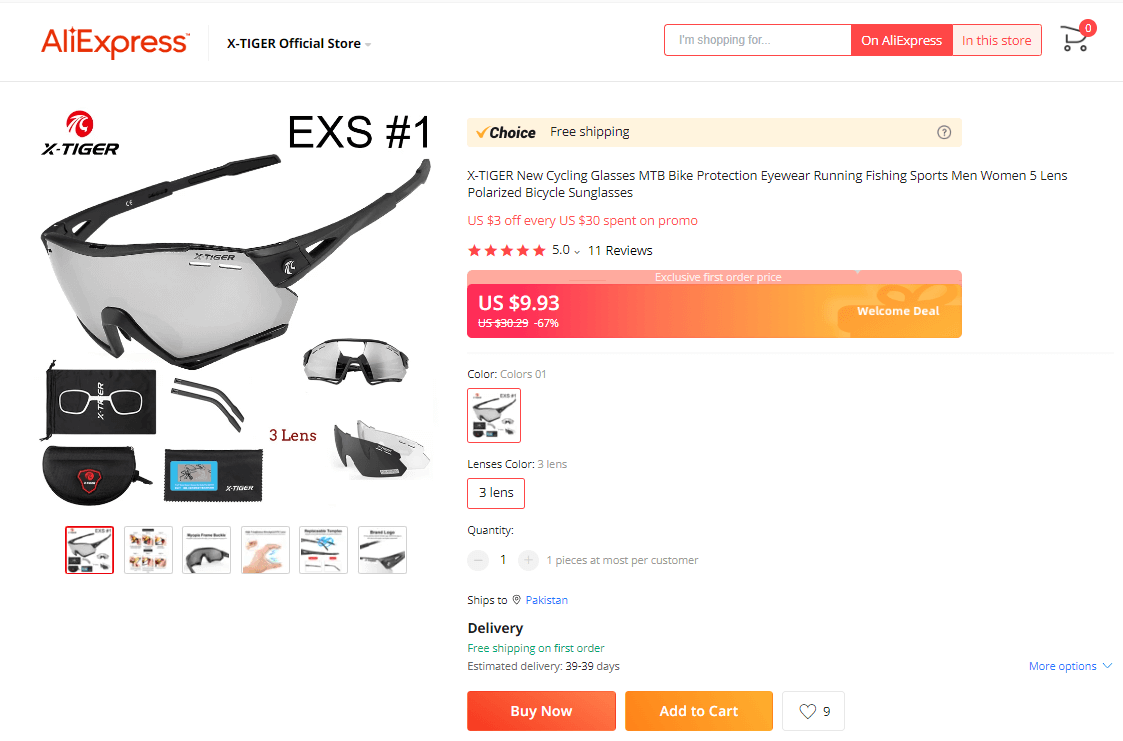Select the Colors 01 swatch option

click(x=494, y=415)
